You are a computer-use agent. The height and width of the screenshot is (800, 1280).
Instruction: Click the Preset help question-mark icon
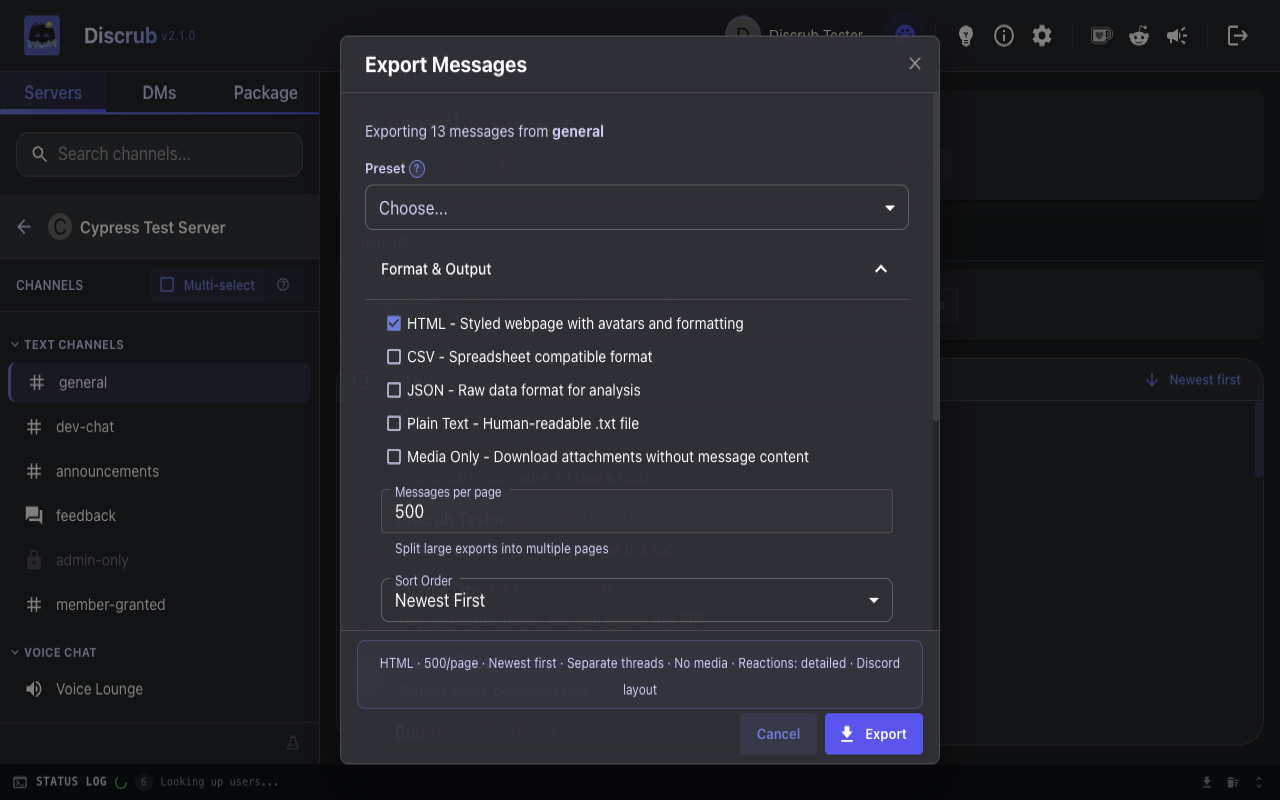pos(417,169)
